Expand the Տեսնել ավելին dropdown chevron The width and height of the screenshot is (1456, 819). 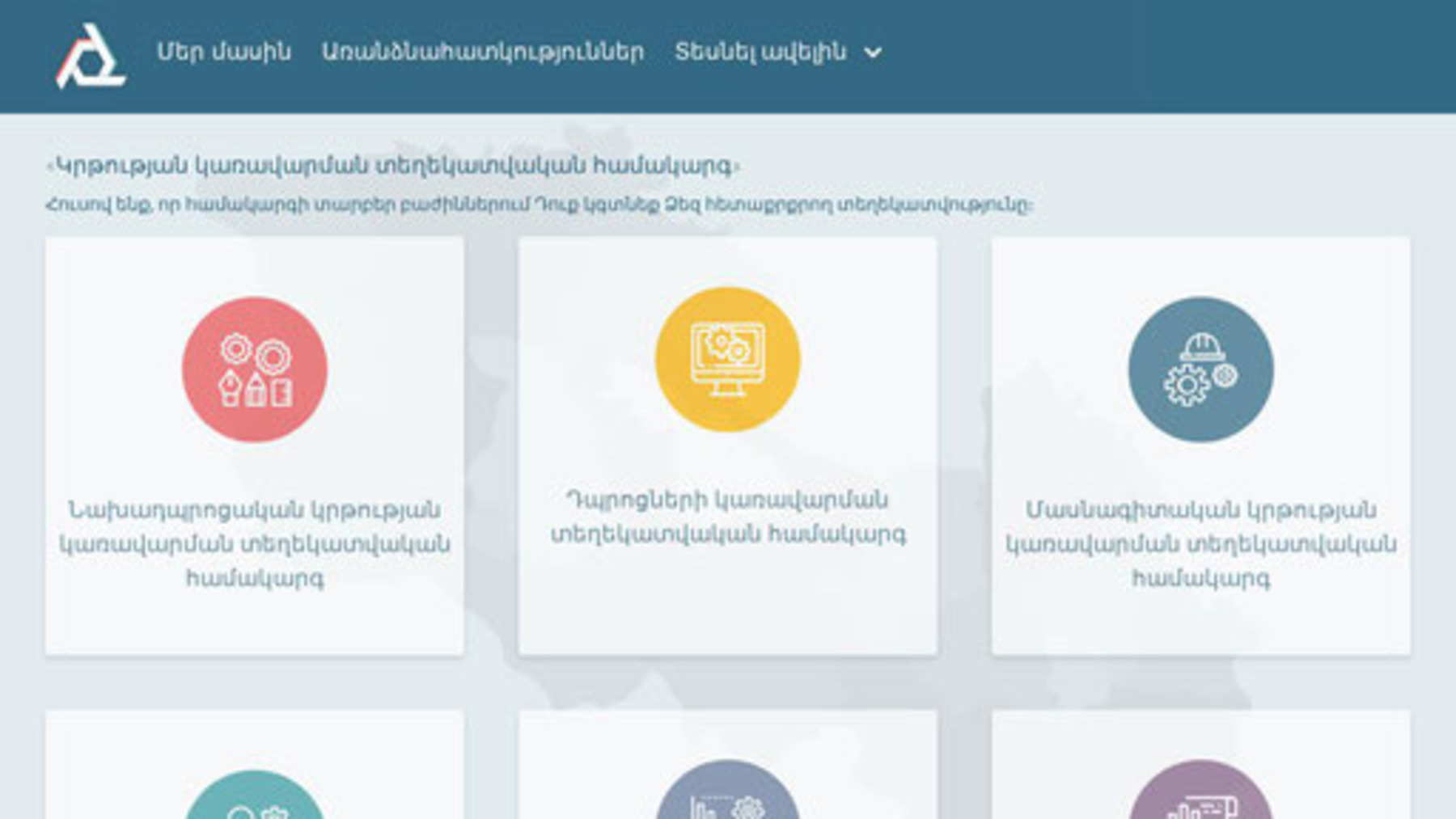tap(873, 53)
